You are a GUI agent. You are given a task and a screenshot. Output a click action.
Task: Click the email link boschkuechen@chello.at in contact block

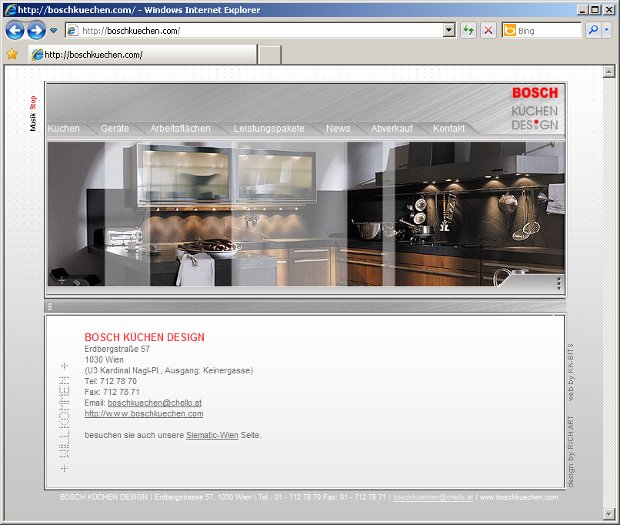155,403
